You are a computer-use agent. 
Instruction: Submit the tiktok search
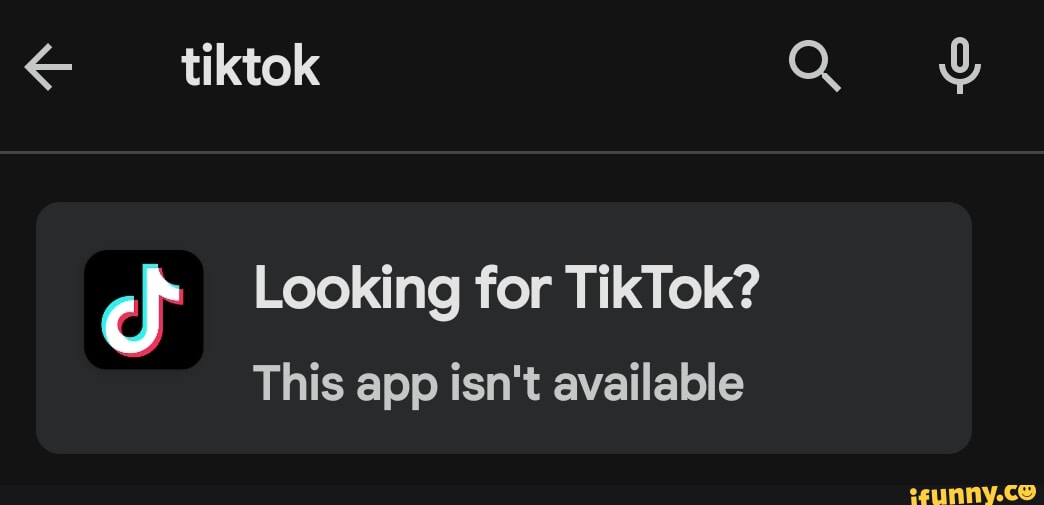coord(814,67)
